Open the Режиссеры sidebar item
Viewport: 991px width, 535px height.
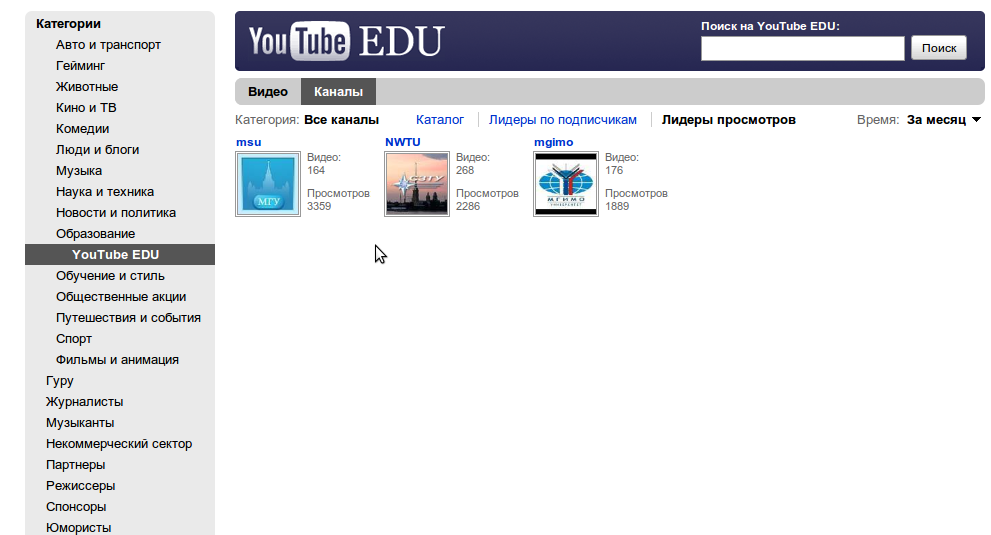pos(80,486)
